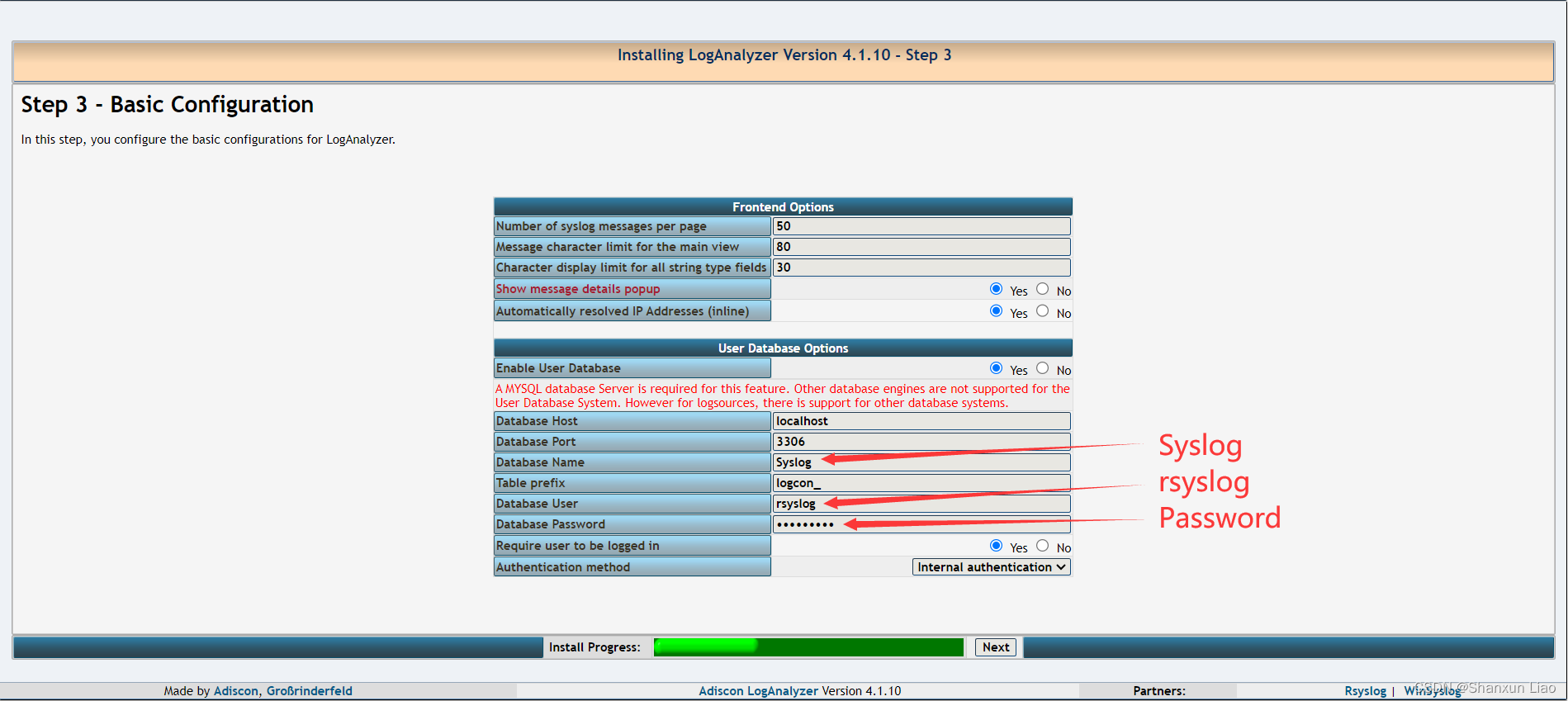1568x701 pixels.
Task: Select No for Automatically resolved IP Addresses
Action: click(1043, 311)
